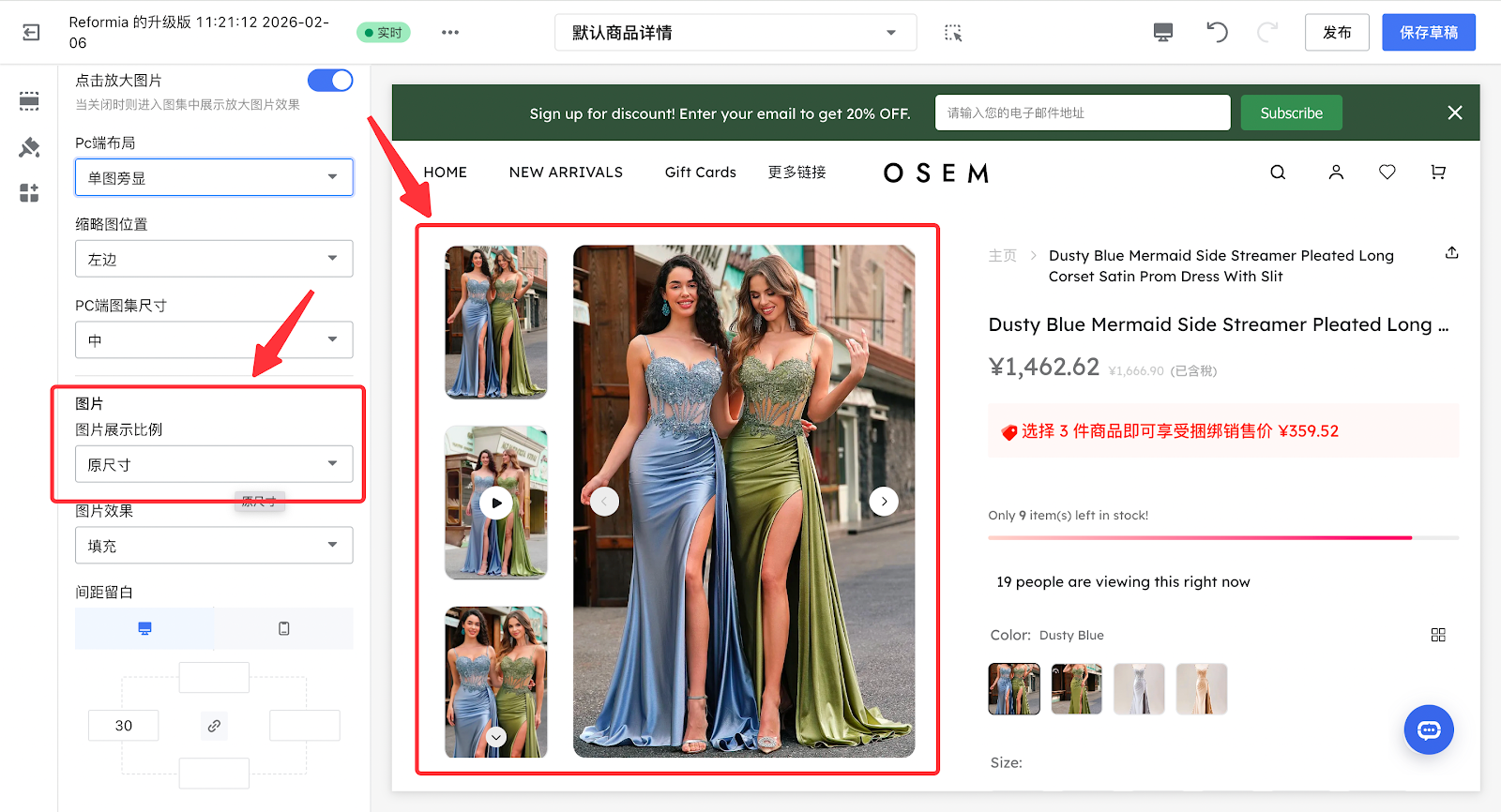Click the undo arrow icon
Image resolution: width=1501 pixels, height=812 pixels.
point(1217,33)
